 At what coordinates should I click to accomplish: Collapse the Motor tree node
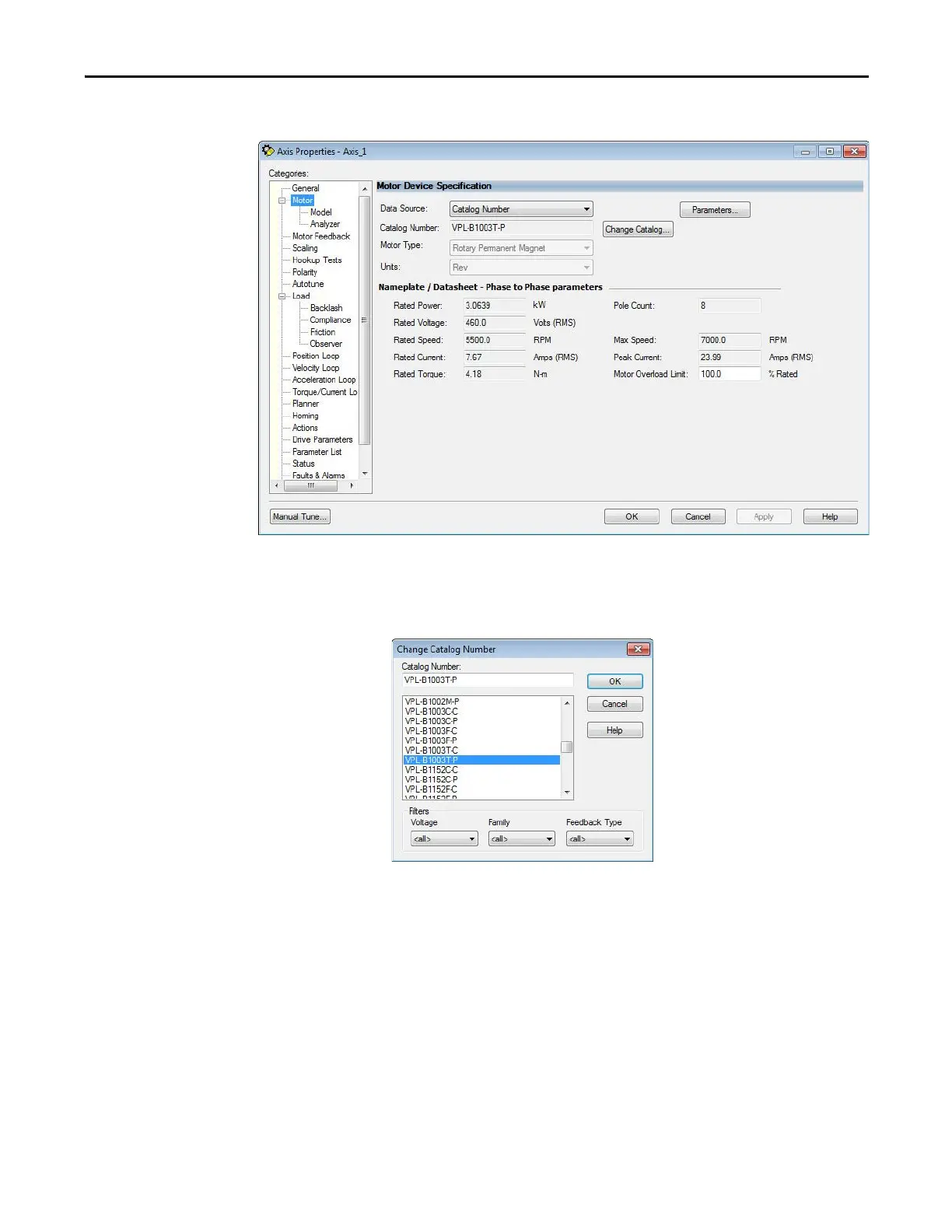pos(282,201)
